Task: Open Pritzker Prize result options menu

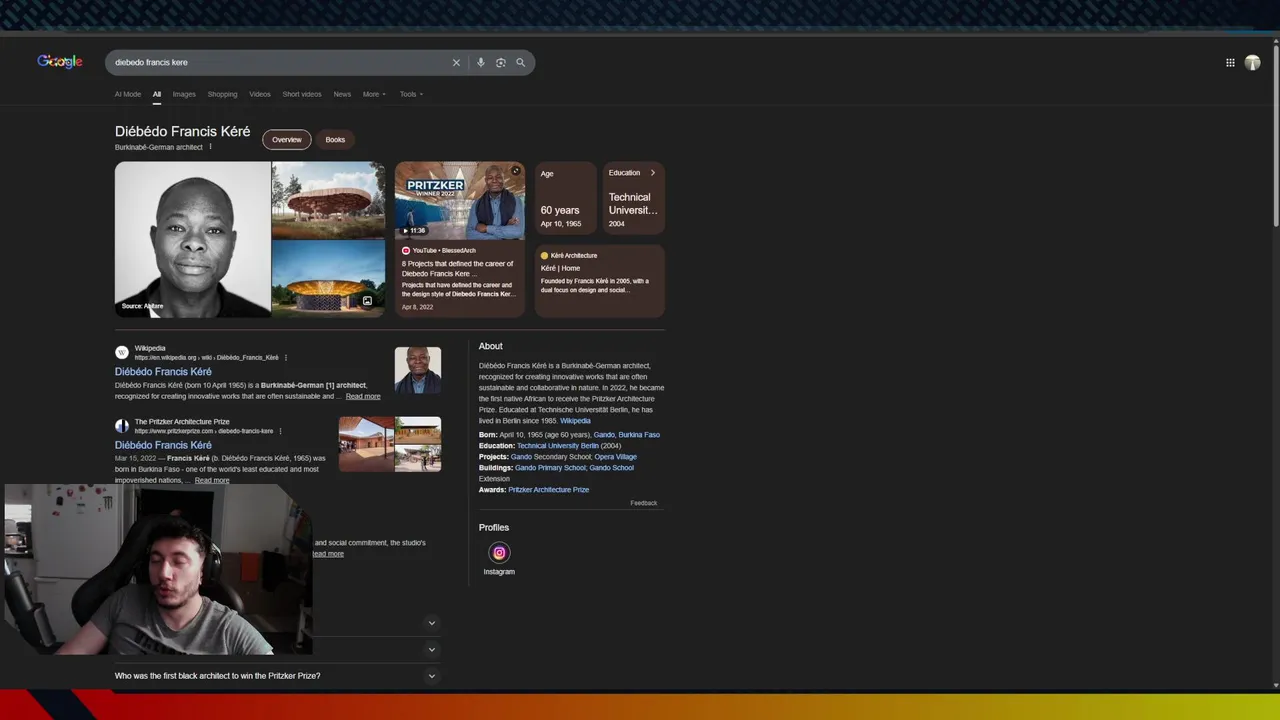Action: [x=280, y=431]
